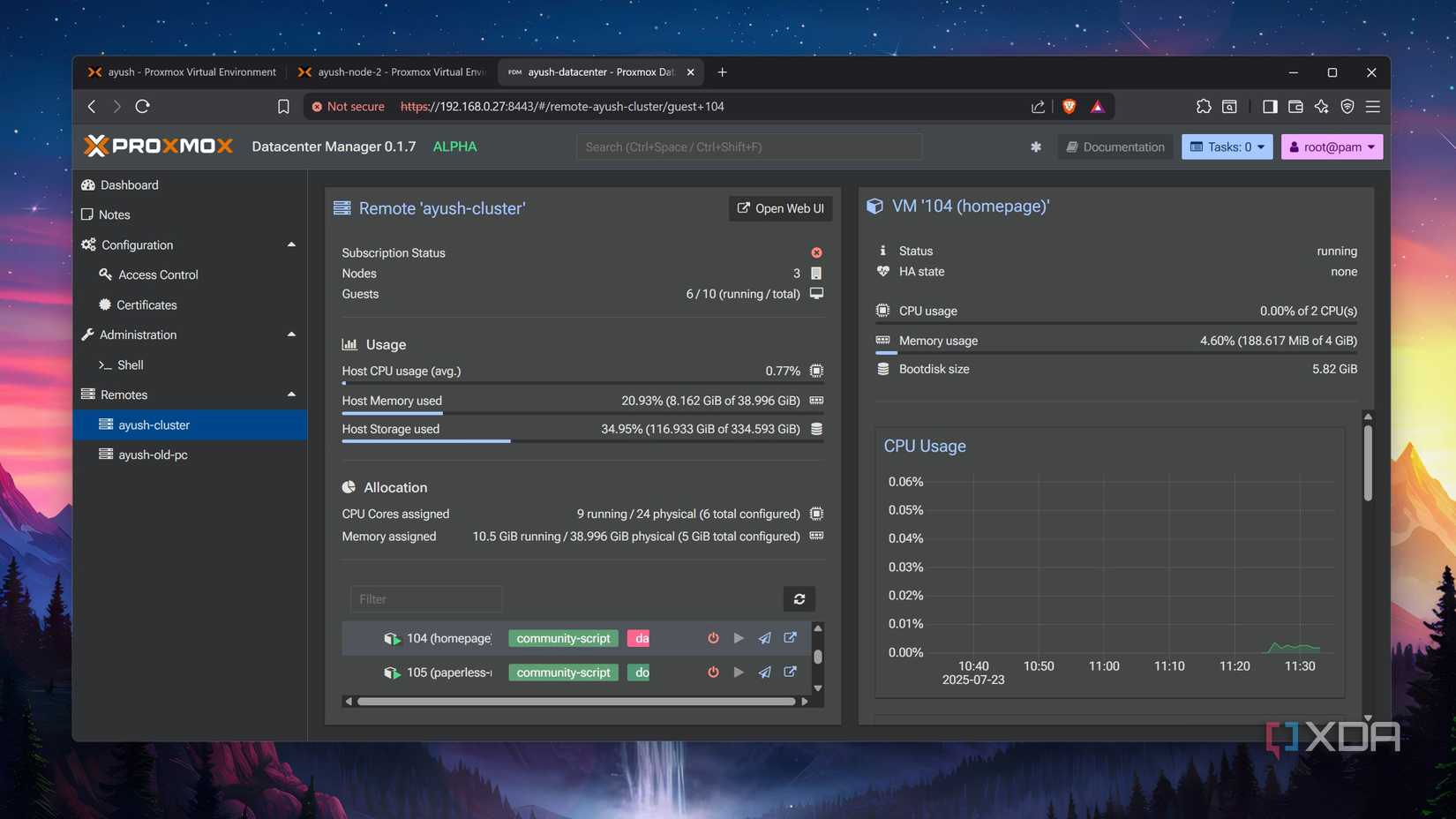Click the red subscription status icon
The height and width of the screenshot is (819, 1456).
(x=816, y=252)
